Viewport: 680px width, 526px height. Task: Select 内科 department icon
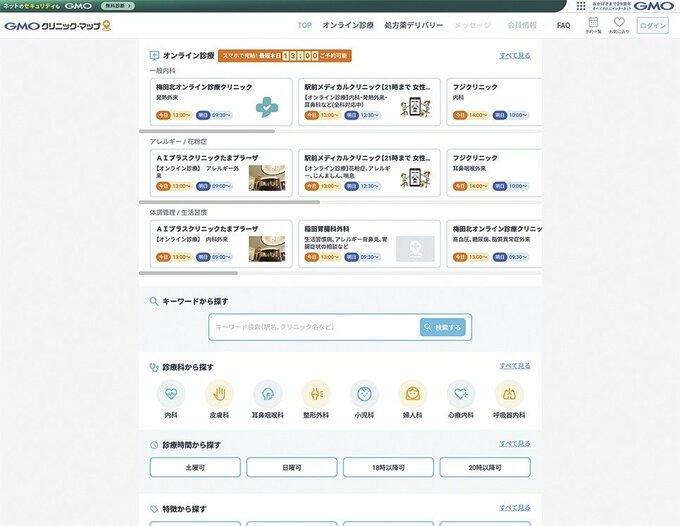click(x=171, y=394)
